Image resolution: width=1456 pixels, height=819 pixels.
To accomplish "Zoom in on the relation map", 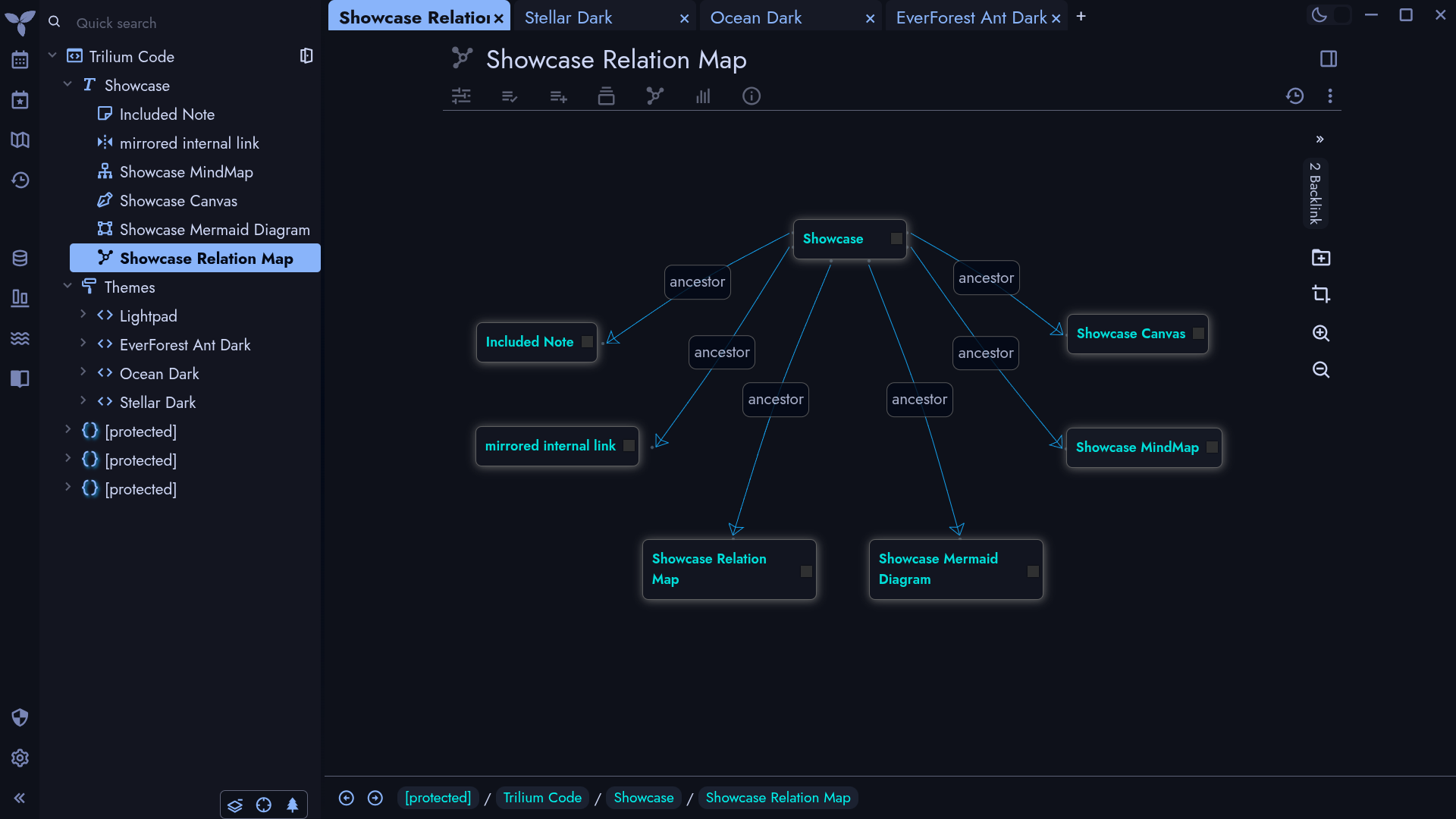I will [x=1321, y=333].
